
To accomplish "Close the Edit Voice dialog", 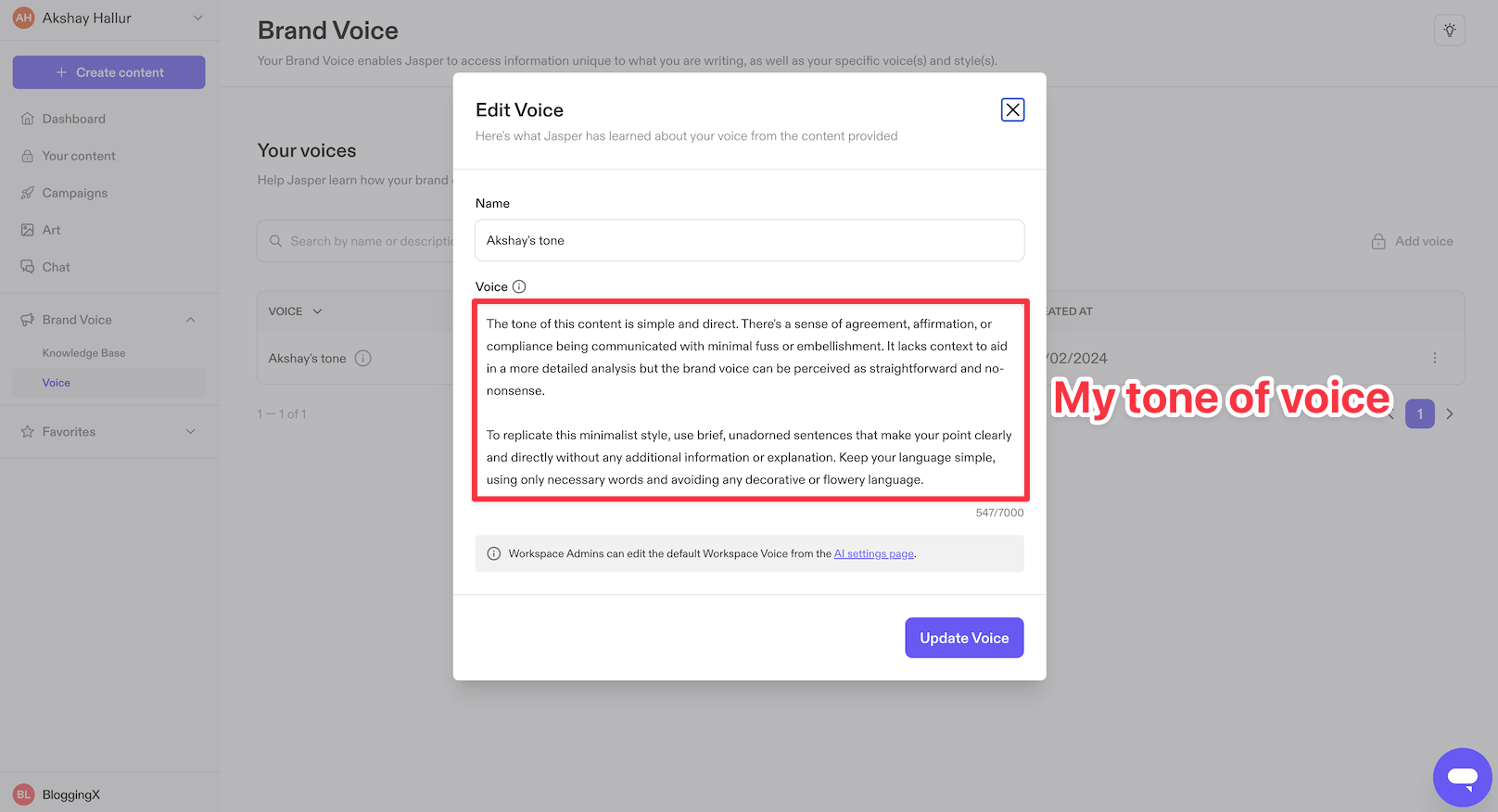I will 1012,109.
